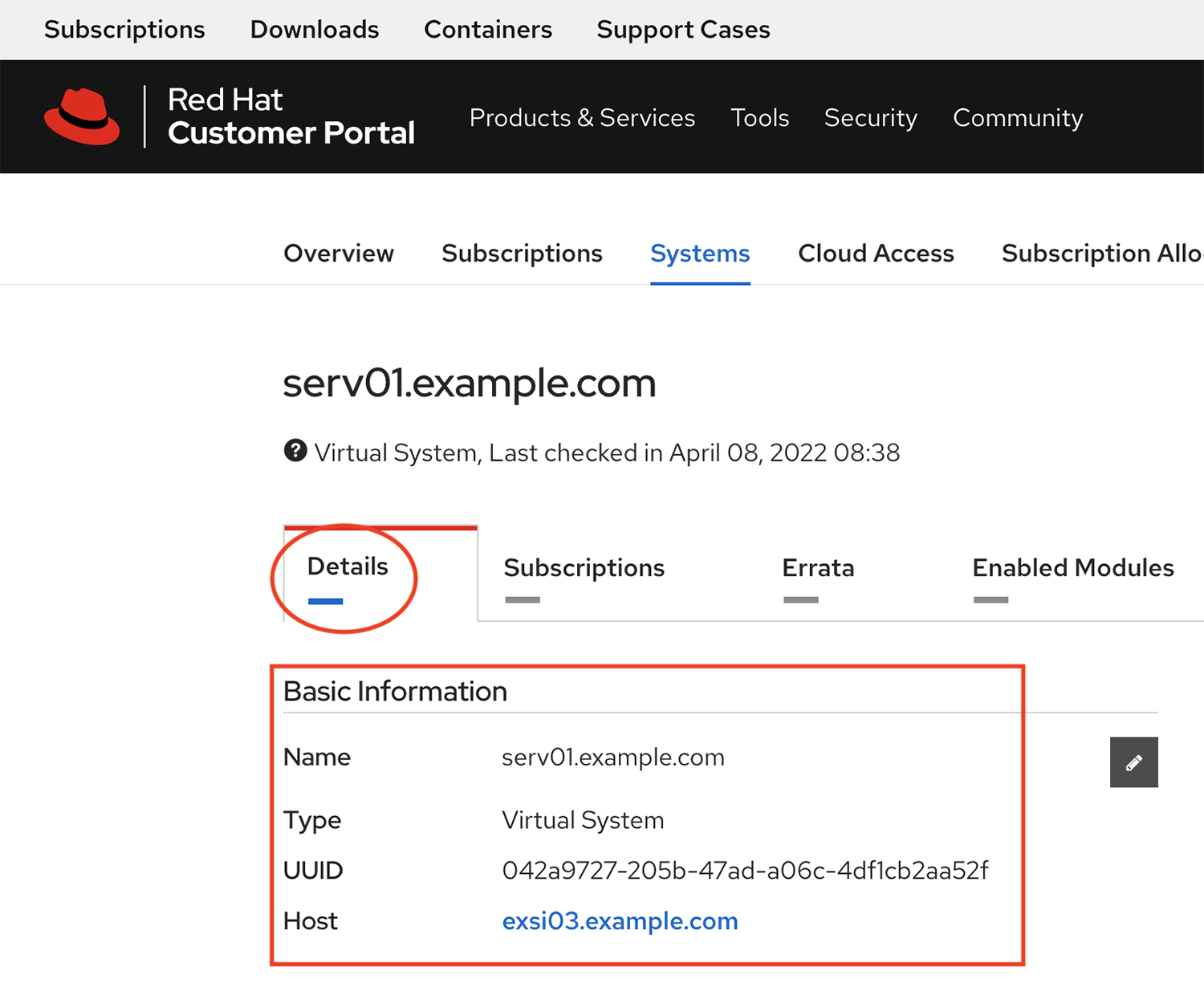The image size is (1204, 983).
Task: Open the Products & Services menu
Action: (582, 117)
